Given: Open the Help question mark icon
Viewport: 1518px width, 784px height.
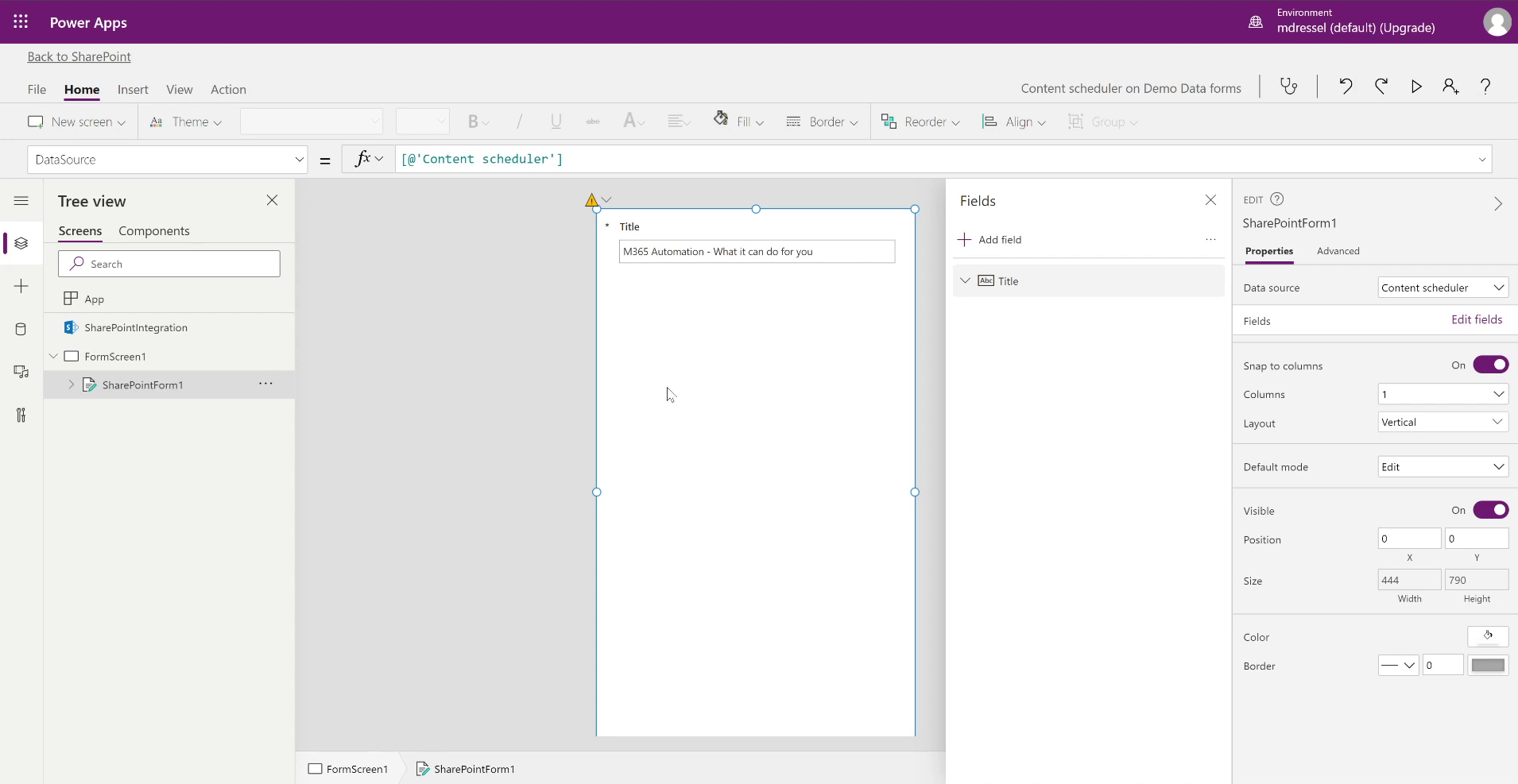Looking at the screenshot, I should click(x=1485, y=87).
